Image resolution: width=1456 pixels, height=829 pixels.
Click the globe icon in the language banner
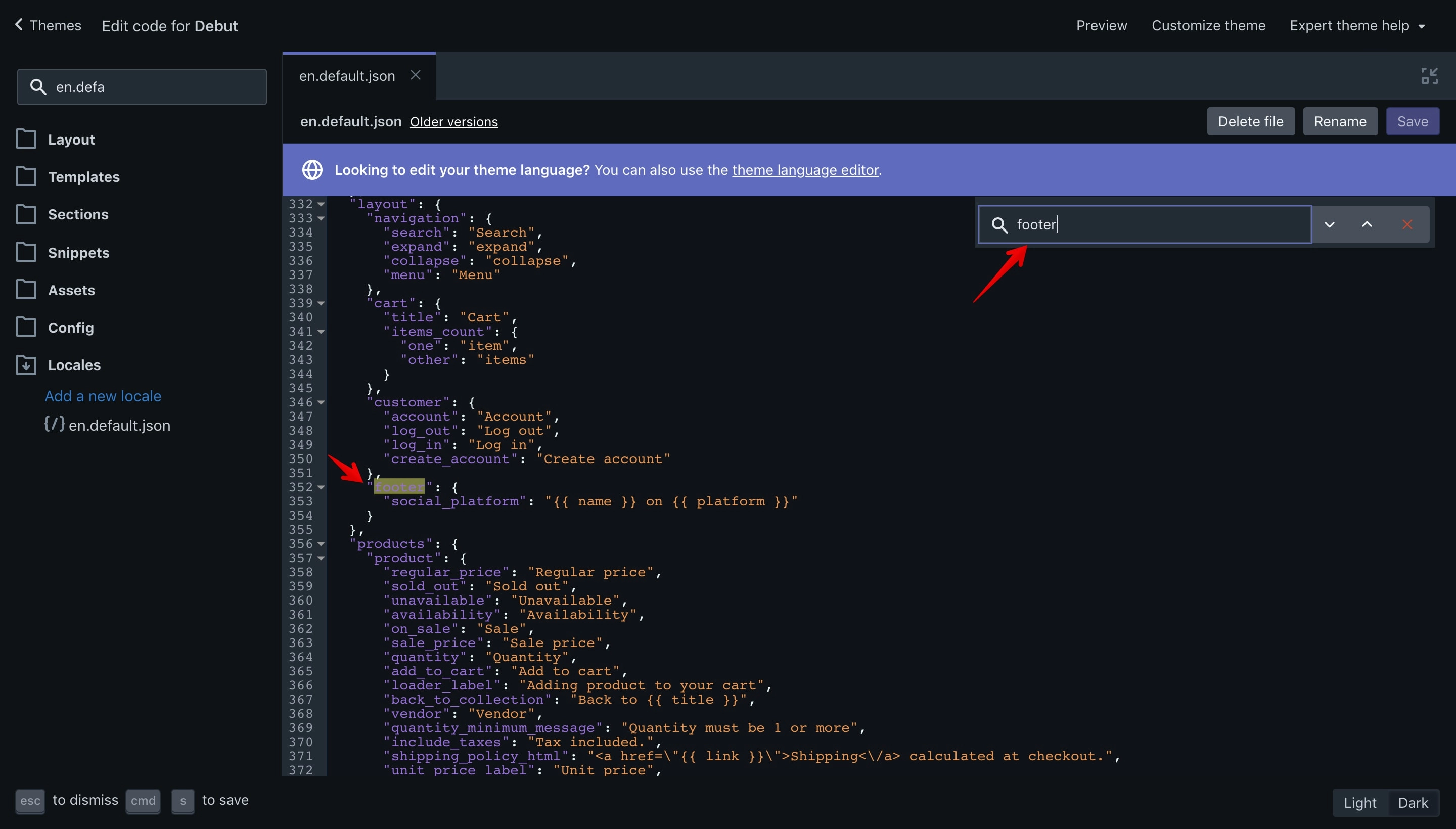click(312, 170)
